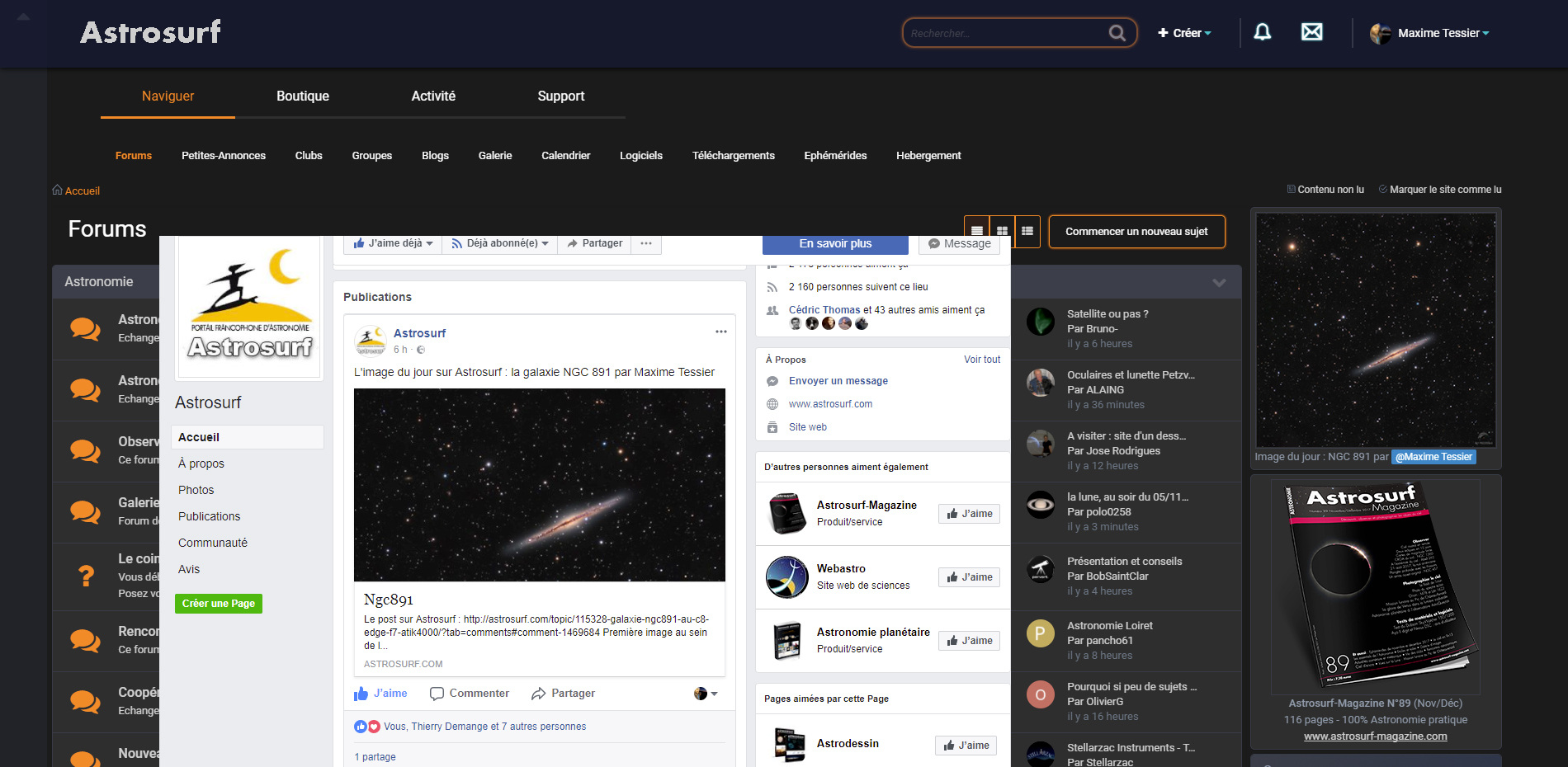Viewport: 1568px width, 767px height.
Task: Click the Webastro page logo icon
Action: [x=786, y=576]
